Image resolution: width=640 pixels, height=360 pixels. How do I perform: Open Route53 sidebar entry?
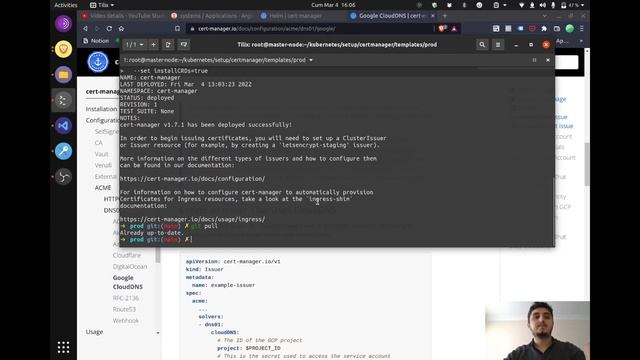124,309
